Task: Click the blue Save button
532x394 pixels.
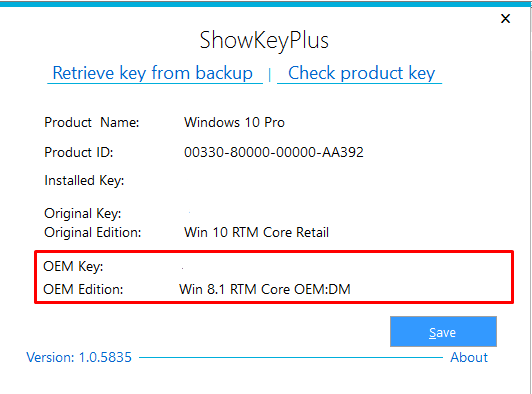Action: click(x=443, y=332)
